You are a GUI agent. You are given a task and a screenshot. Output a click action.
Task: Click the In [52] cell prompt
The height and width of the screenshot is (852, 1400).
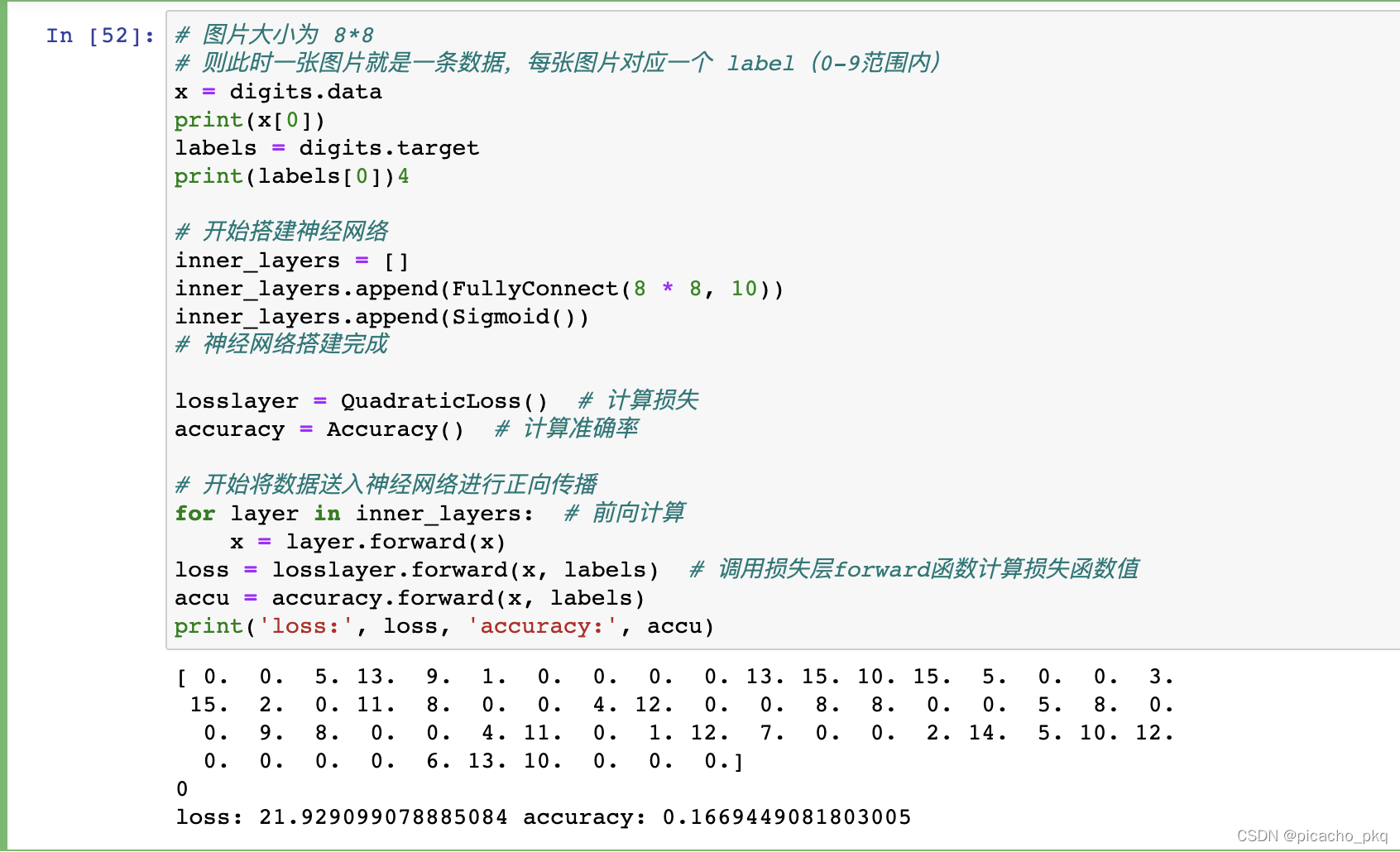pyautogui.click(x=100, y=36)
